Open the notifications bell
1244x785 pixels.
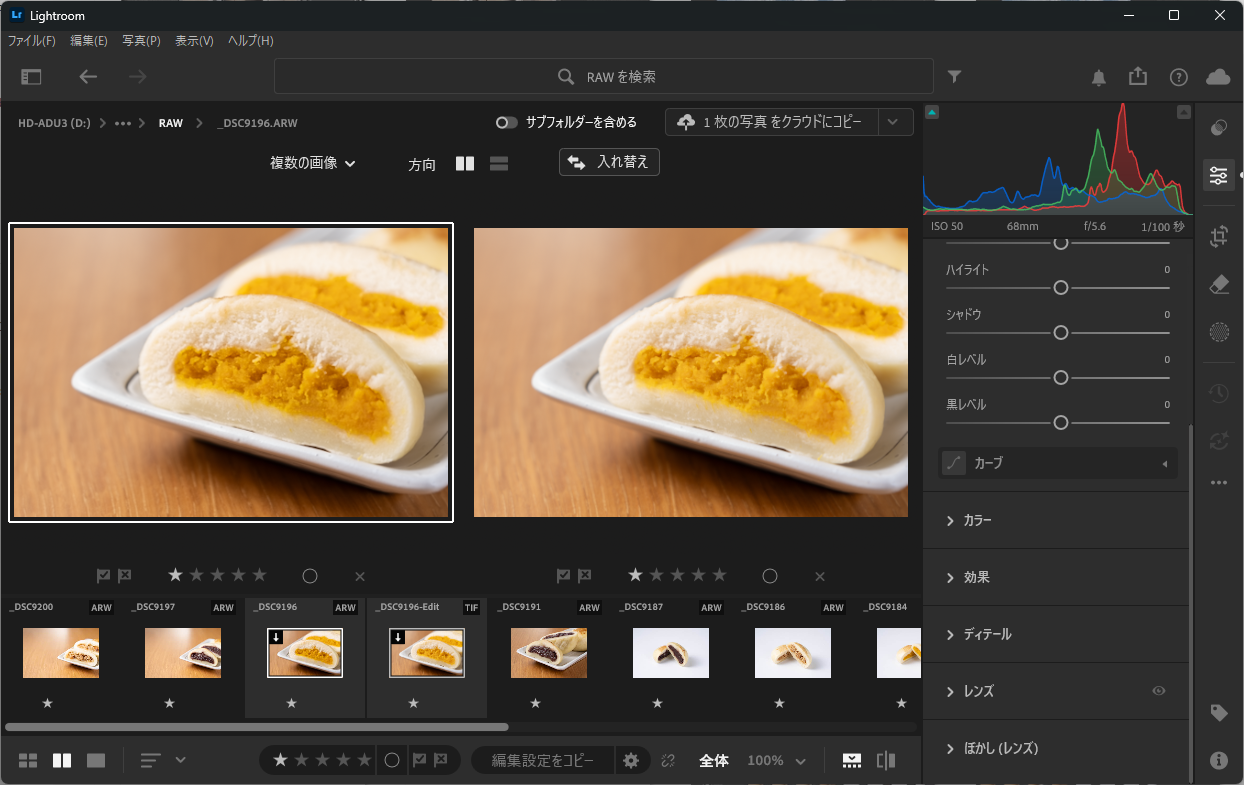1098,77
